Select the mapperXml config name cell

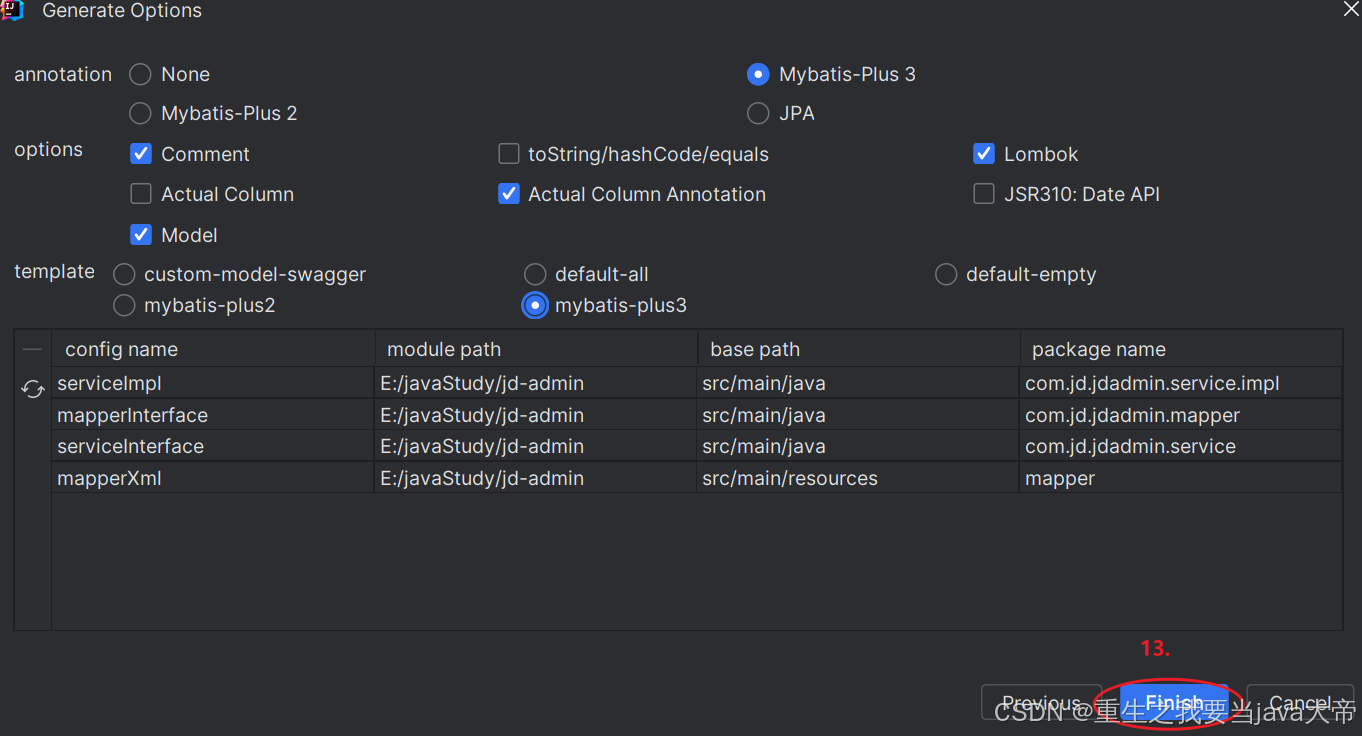(x=213, y=478)
